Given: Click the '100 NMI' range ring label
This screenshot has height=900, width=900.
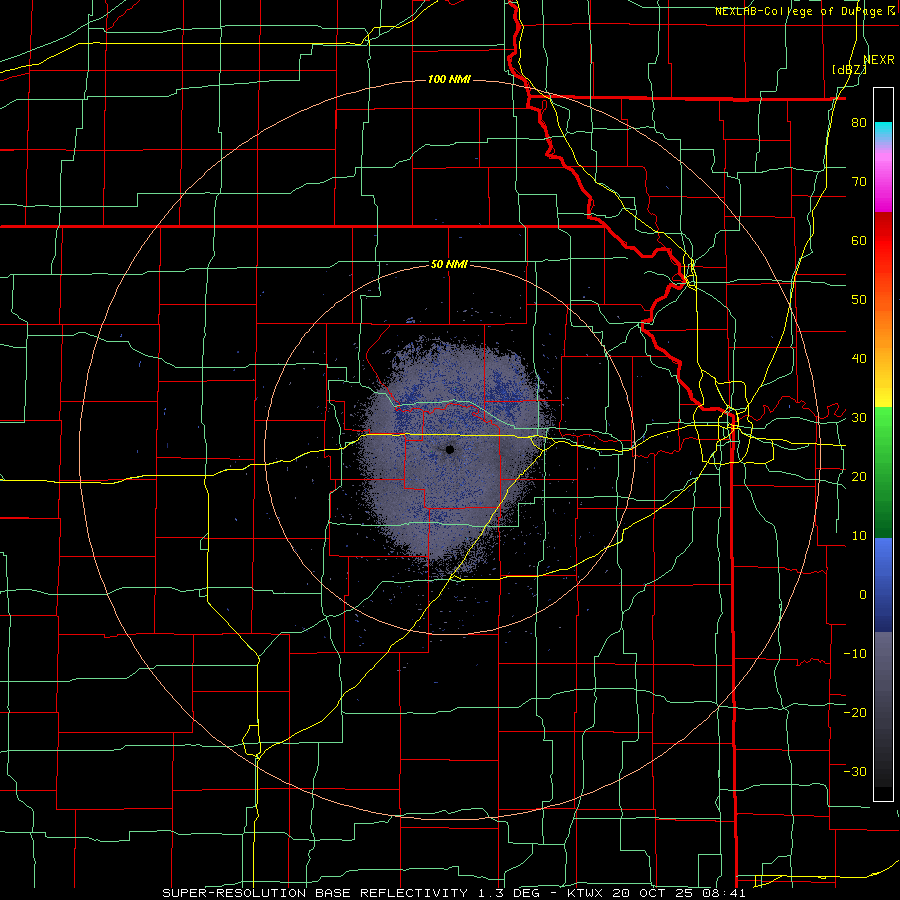Looking at the screenshot, I should (449, 79).
